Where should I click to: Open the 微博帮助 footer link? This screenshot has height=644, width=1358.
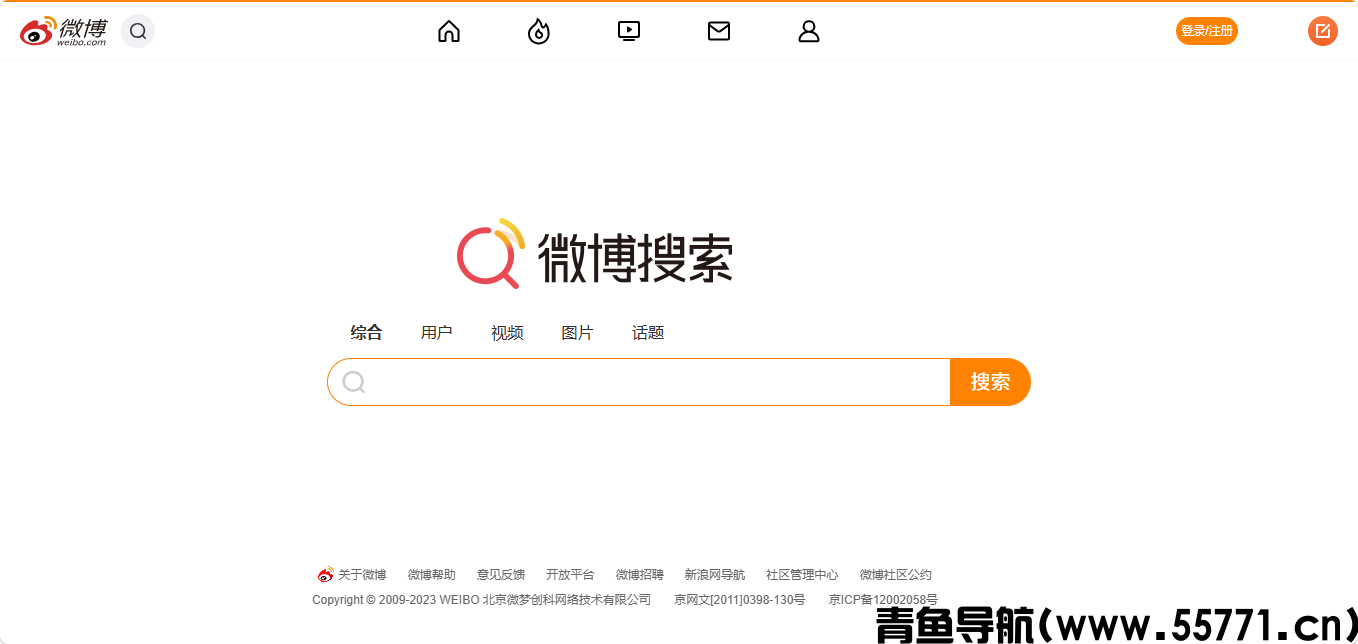click(432, 575)
